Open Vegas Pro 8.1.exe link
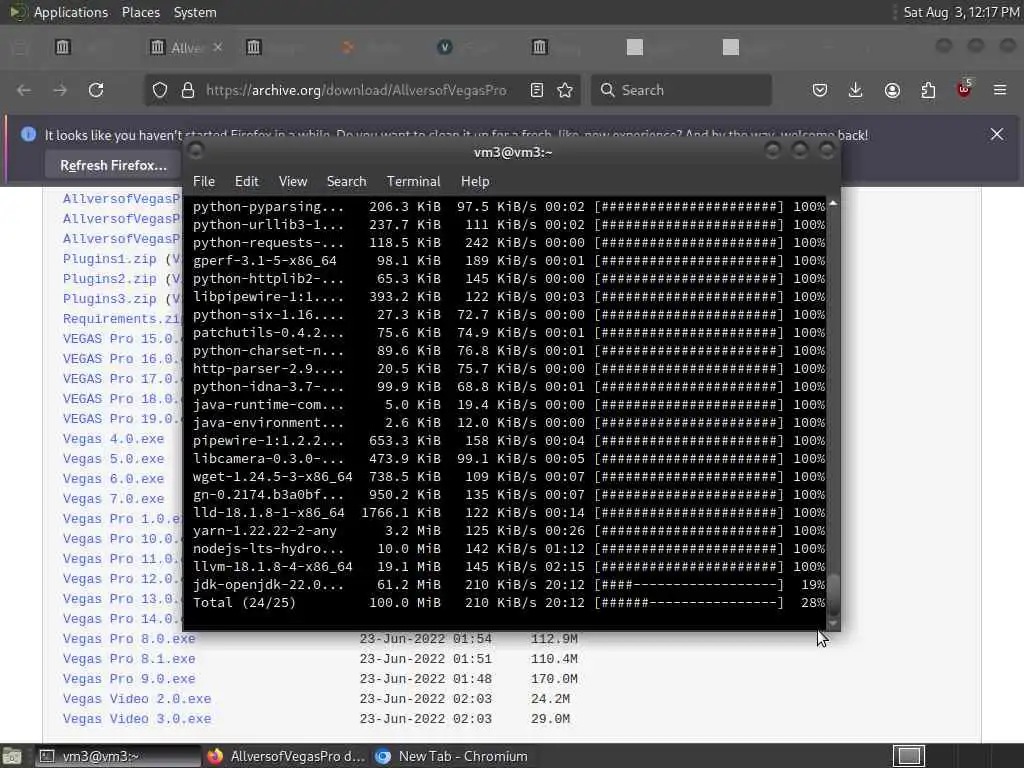This screenshot has height=768, width=1024. pos(129,659)
